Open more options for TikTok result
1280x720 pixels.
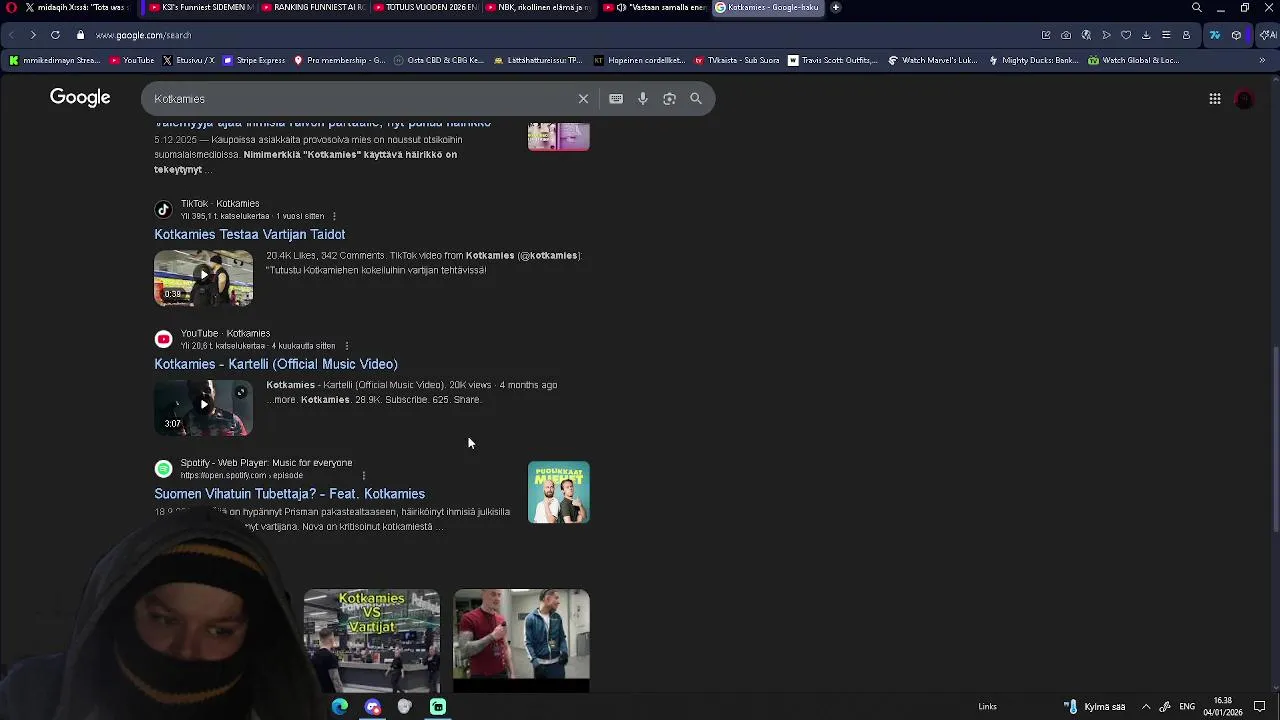click(x=334, y=216)
